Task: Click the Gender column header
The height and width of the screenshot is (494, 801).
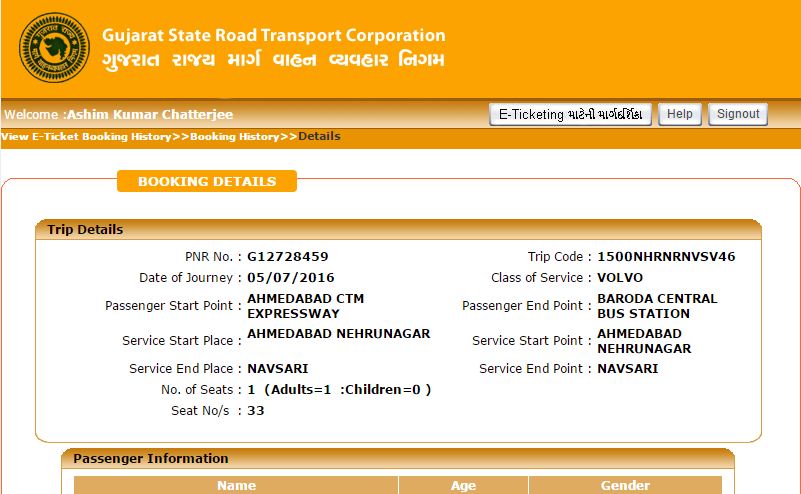Action: 625,485
